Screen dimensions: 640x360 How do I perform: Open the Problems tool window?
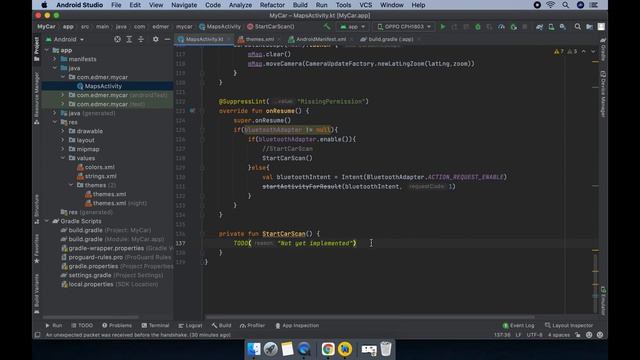117,325
